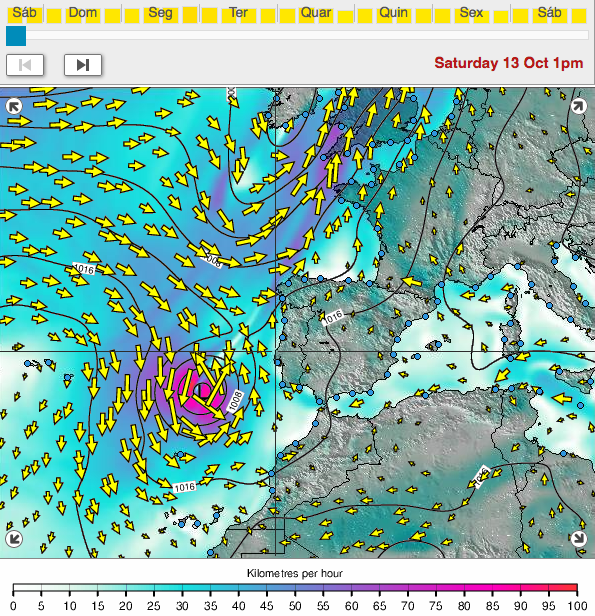Jump to Seg on the timeline
Viewport: 595px width, 616px height.
(x=160, y=13)
